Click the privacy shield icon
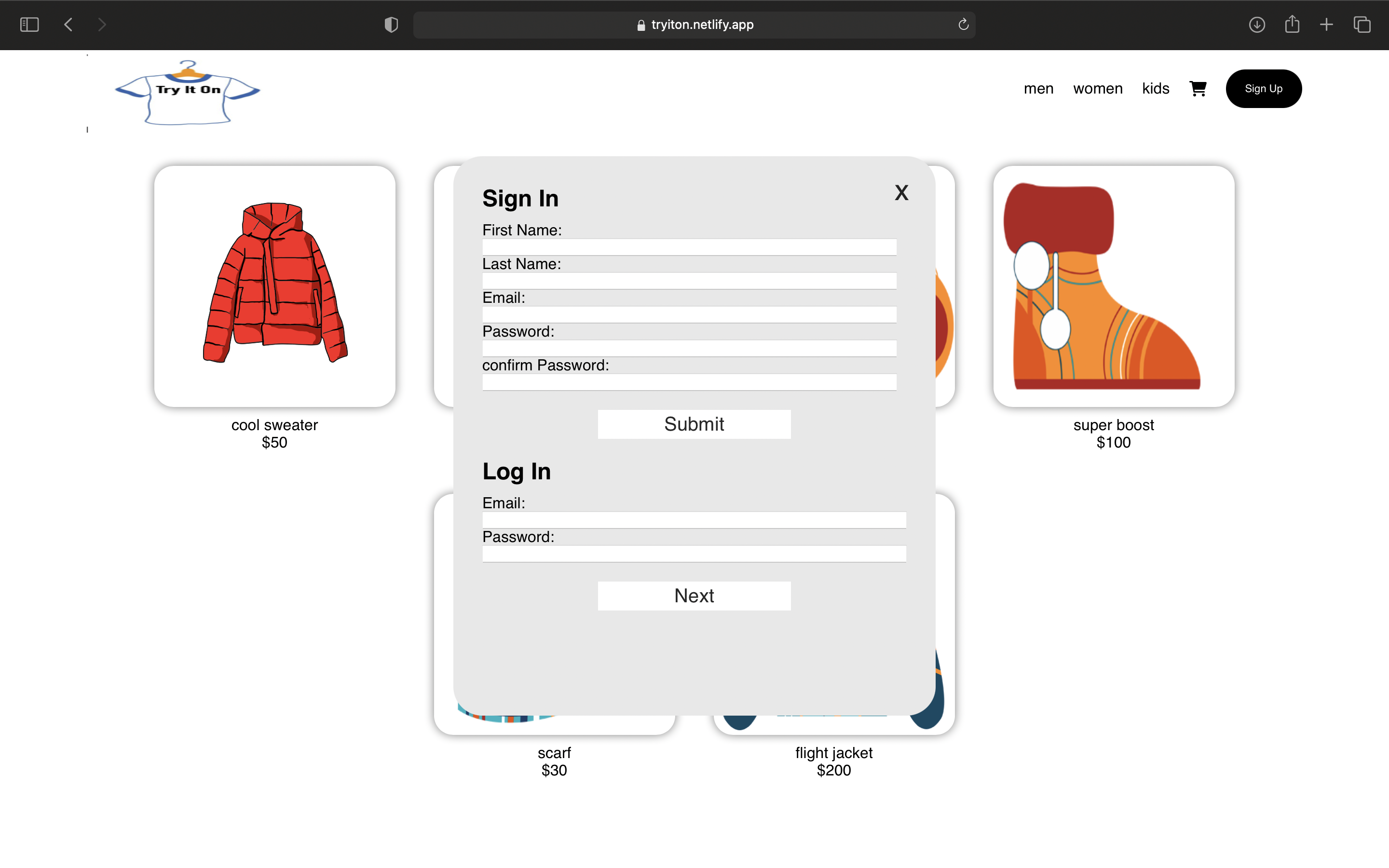The height and width of the screenshot is (868, 1389). coord(391,25)
